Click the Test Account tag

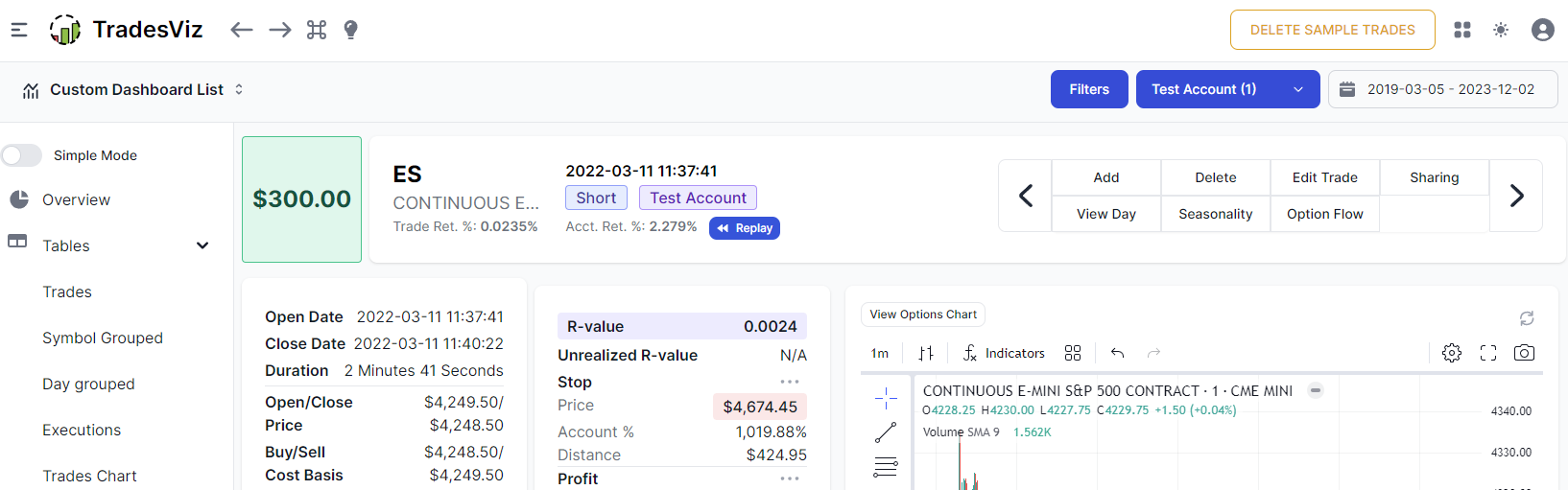[698, 198]
